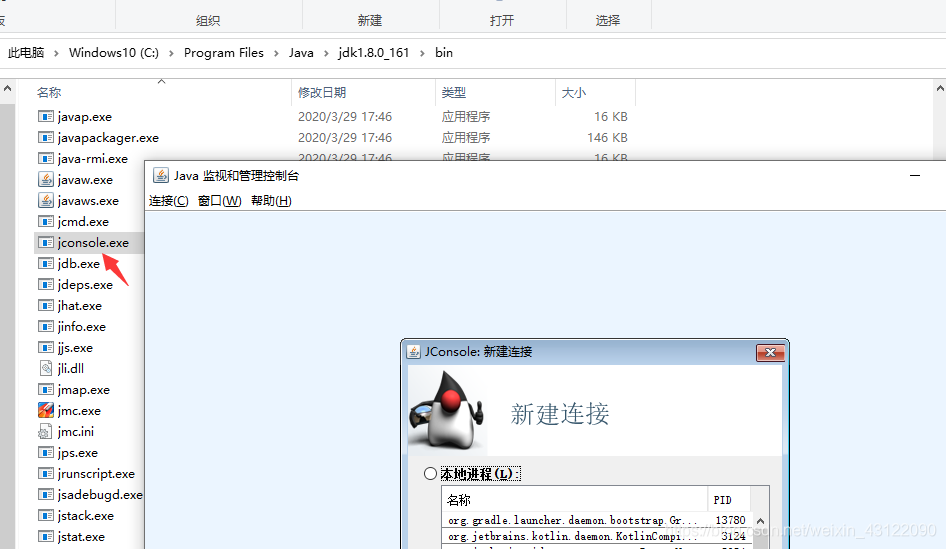Expand the chevron after Windows10 (C:)
The image size is (946, 549).
pyautogui.click(x=171, y=53)
